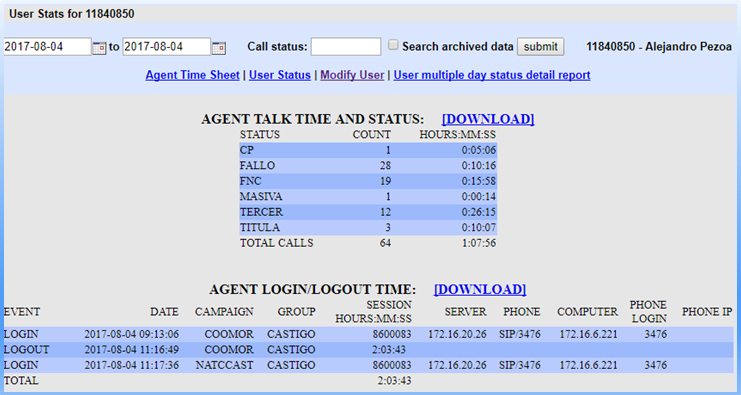Screen dimensions: 741x395
Task: Select the CP status row label
Action: tap(247, 150)
